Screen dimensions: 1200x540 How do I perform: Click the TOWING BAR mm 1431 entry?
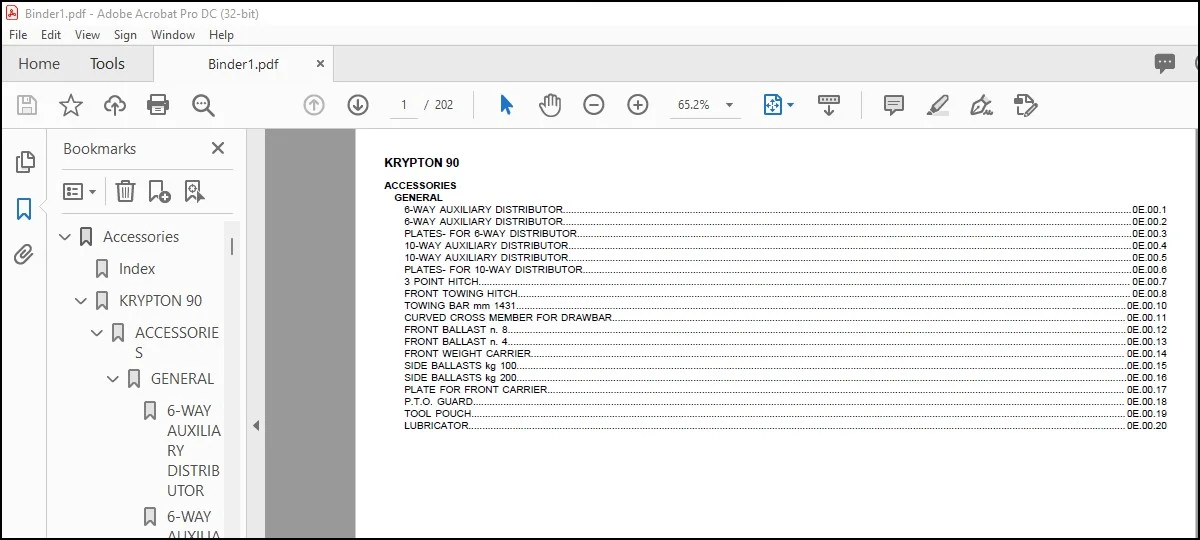[x=460, y=306]
